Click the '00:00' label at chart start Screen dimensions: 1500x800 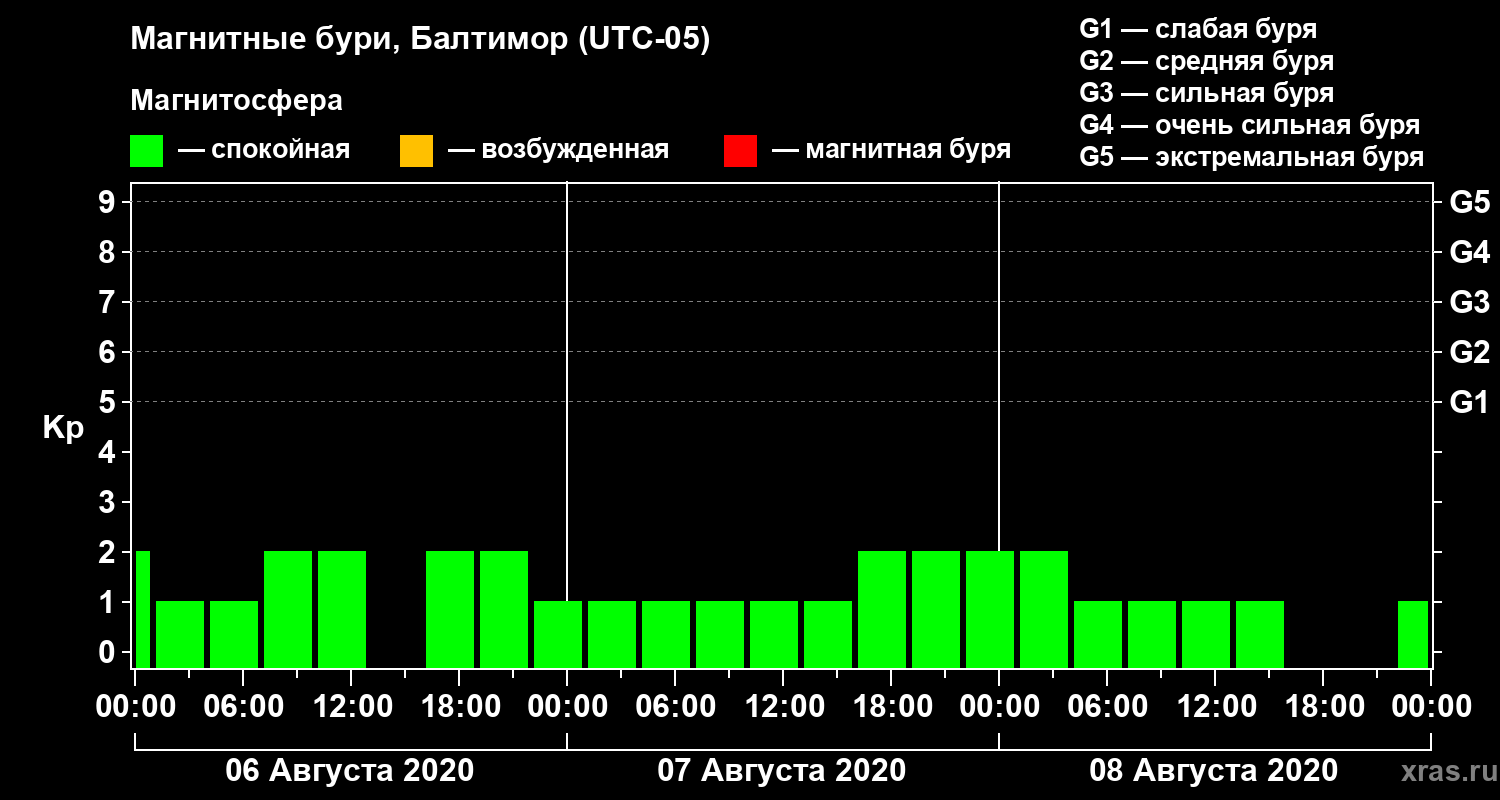click(x=135, y=706)
